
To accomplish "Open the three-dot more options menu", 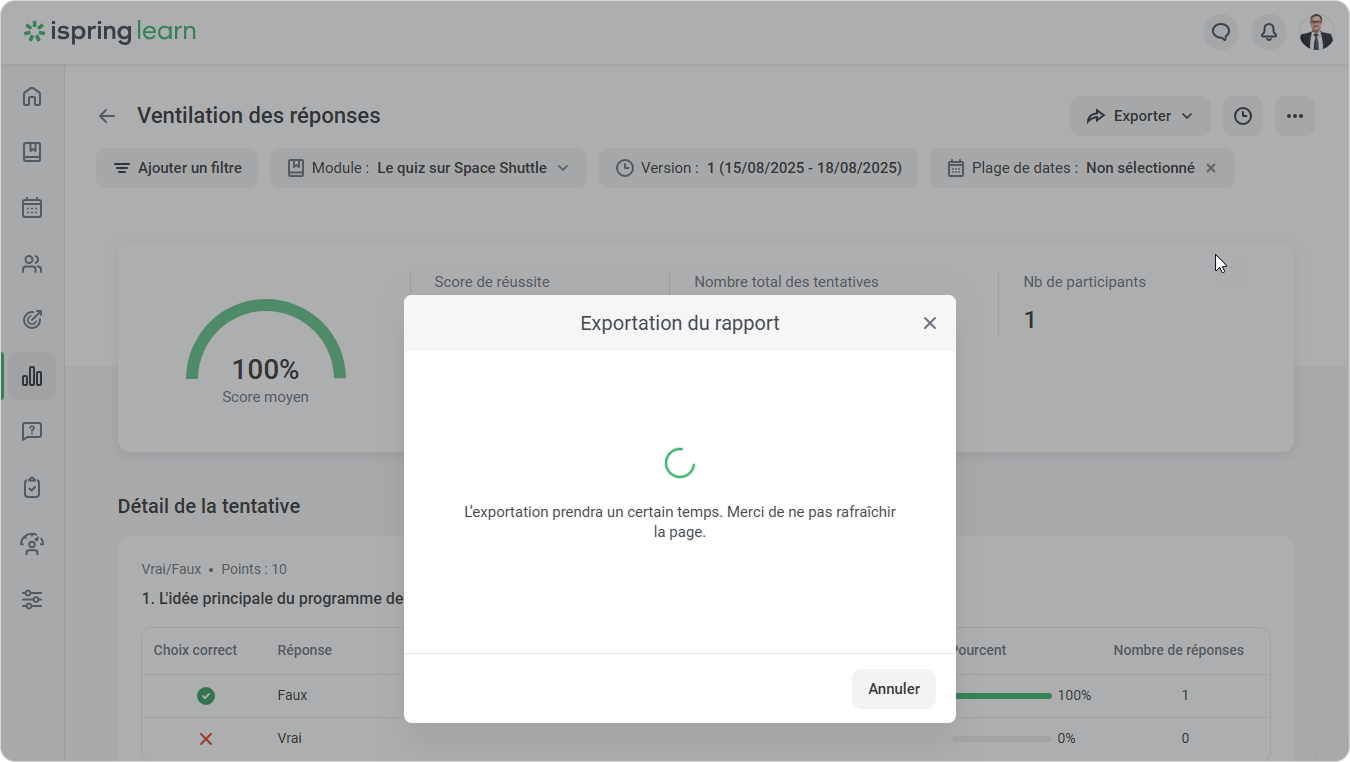I will point(1295,116).
